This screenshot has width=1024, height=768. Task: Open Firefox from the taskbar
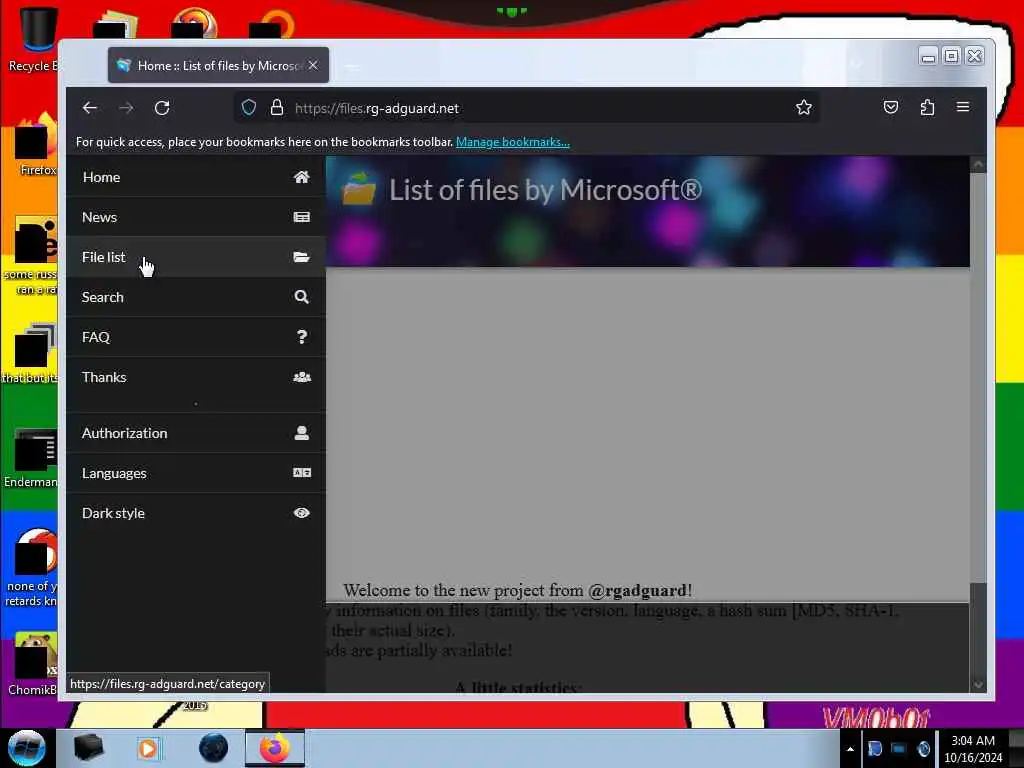[275, 748]
